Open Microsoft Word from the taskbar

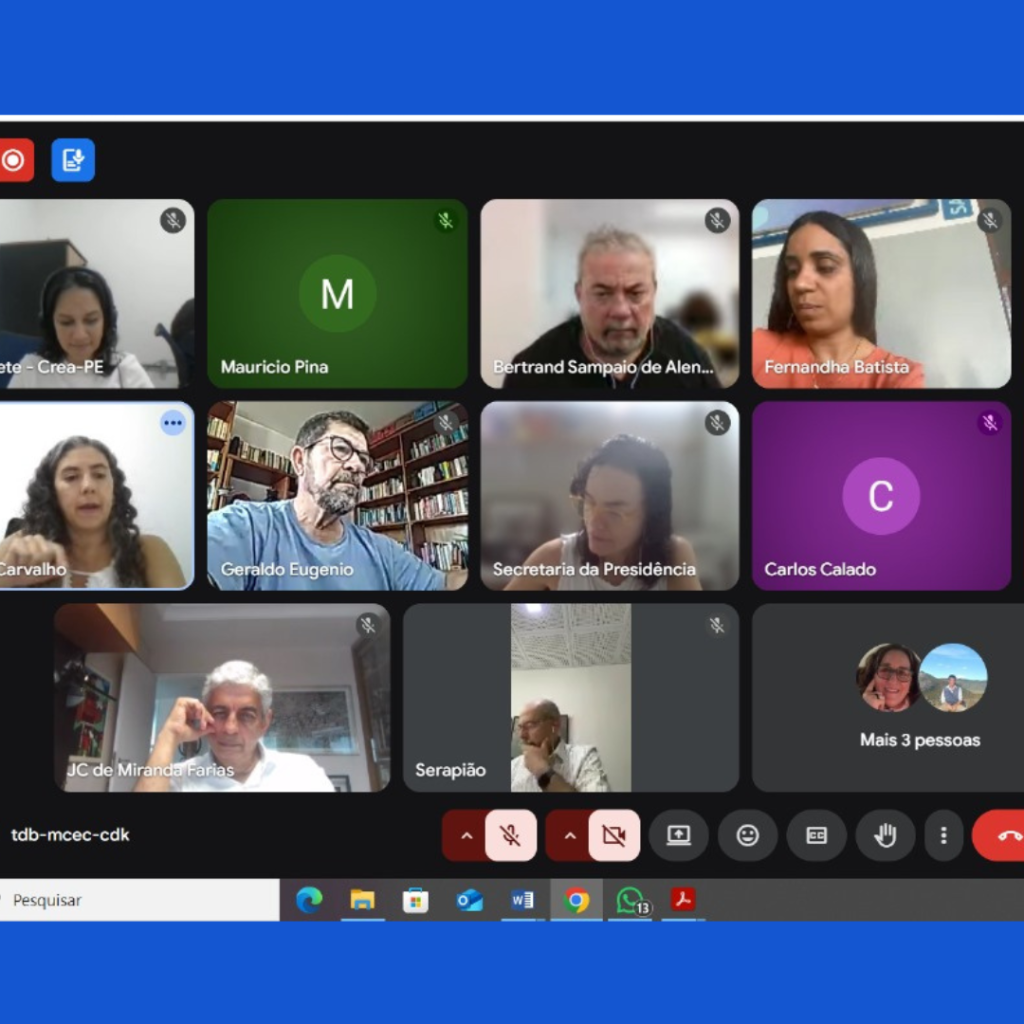pos(522,900)
